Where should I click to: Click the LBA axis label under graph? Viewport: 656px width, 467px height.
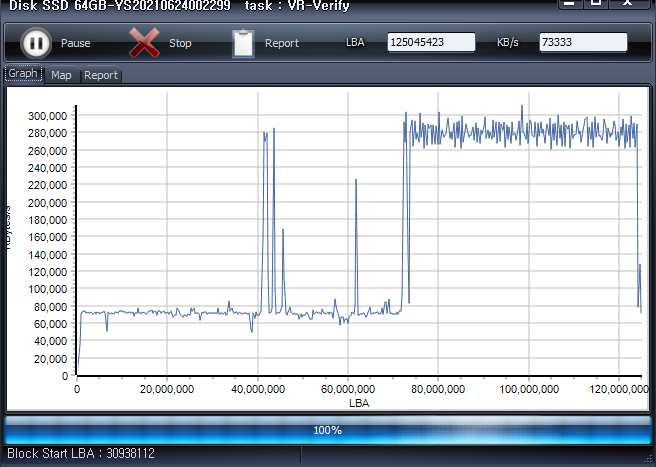[358, 402]
